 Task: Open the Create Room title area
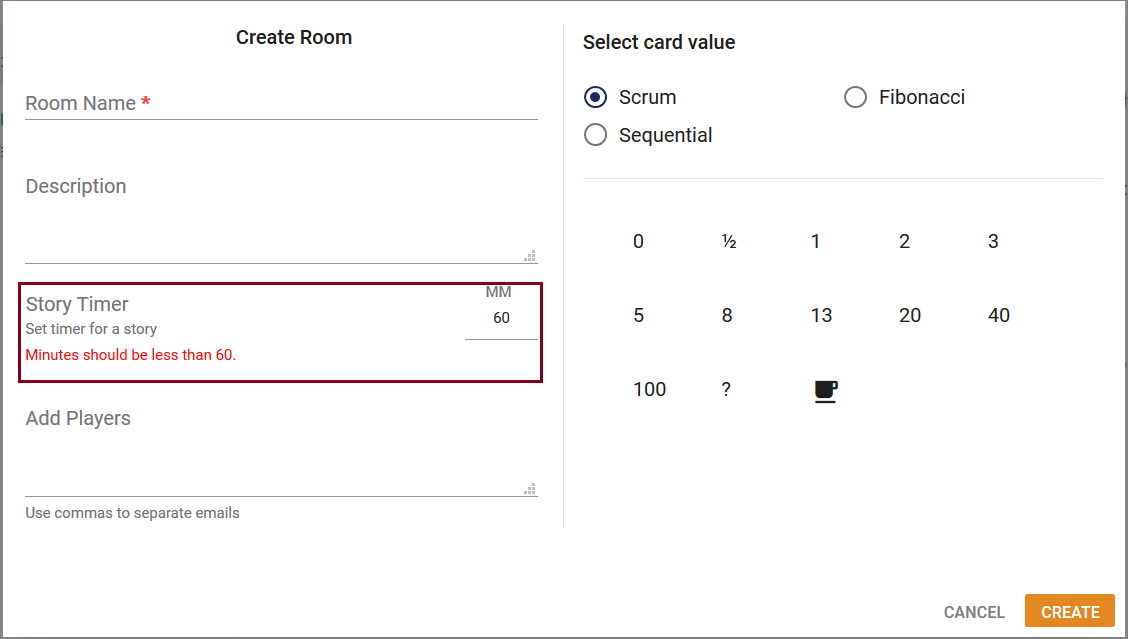coord(293,37)
